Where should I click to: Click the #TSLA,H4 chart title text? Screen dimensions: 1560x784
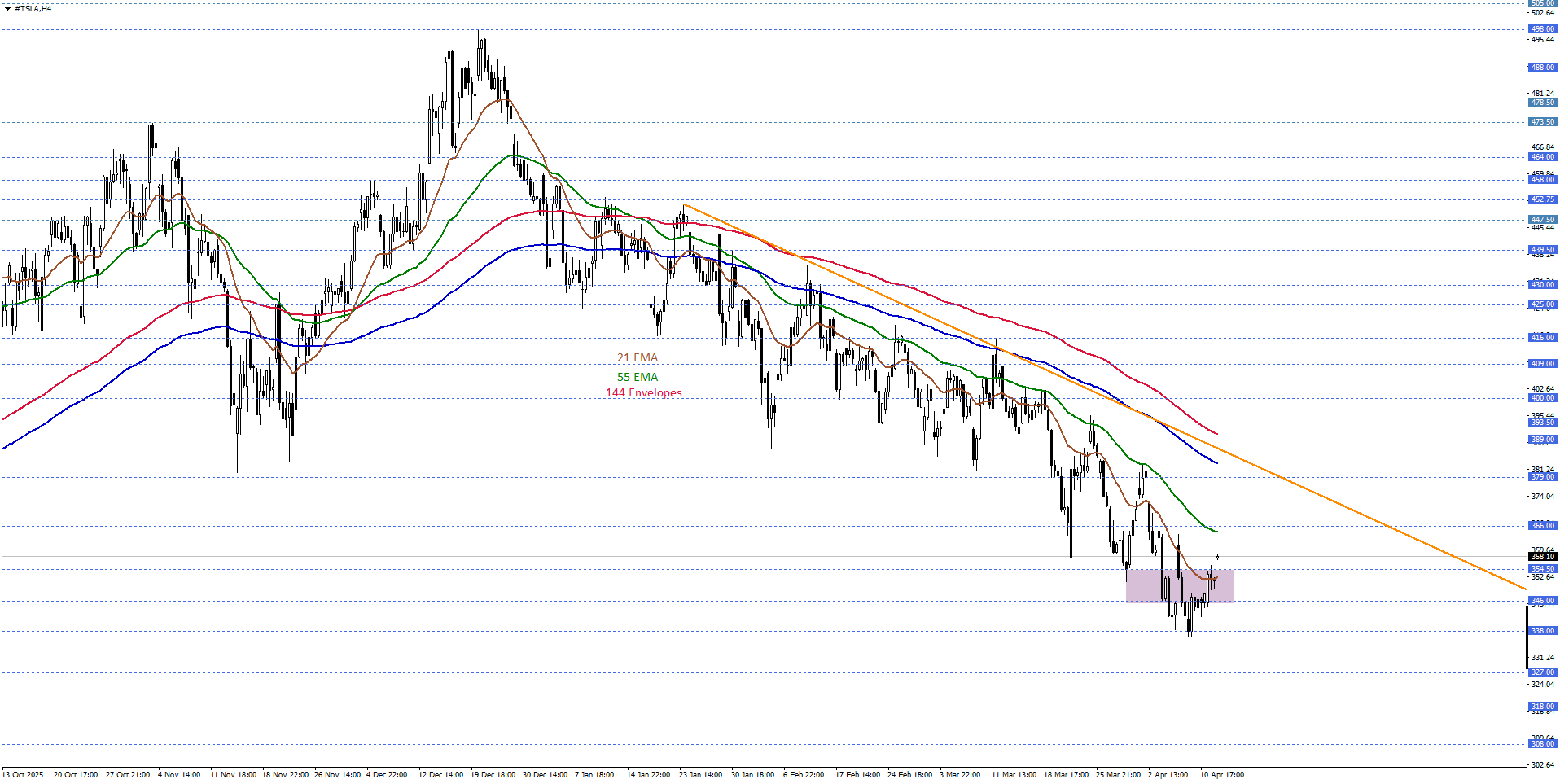33,8
